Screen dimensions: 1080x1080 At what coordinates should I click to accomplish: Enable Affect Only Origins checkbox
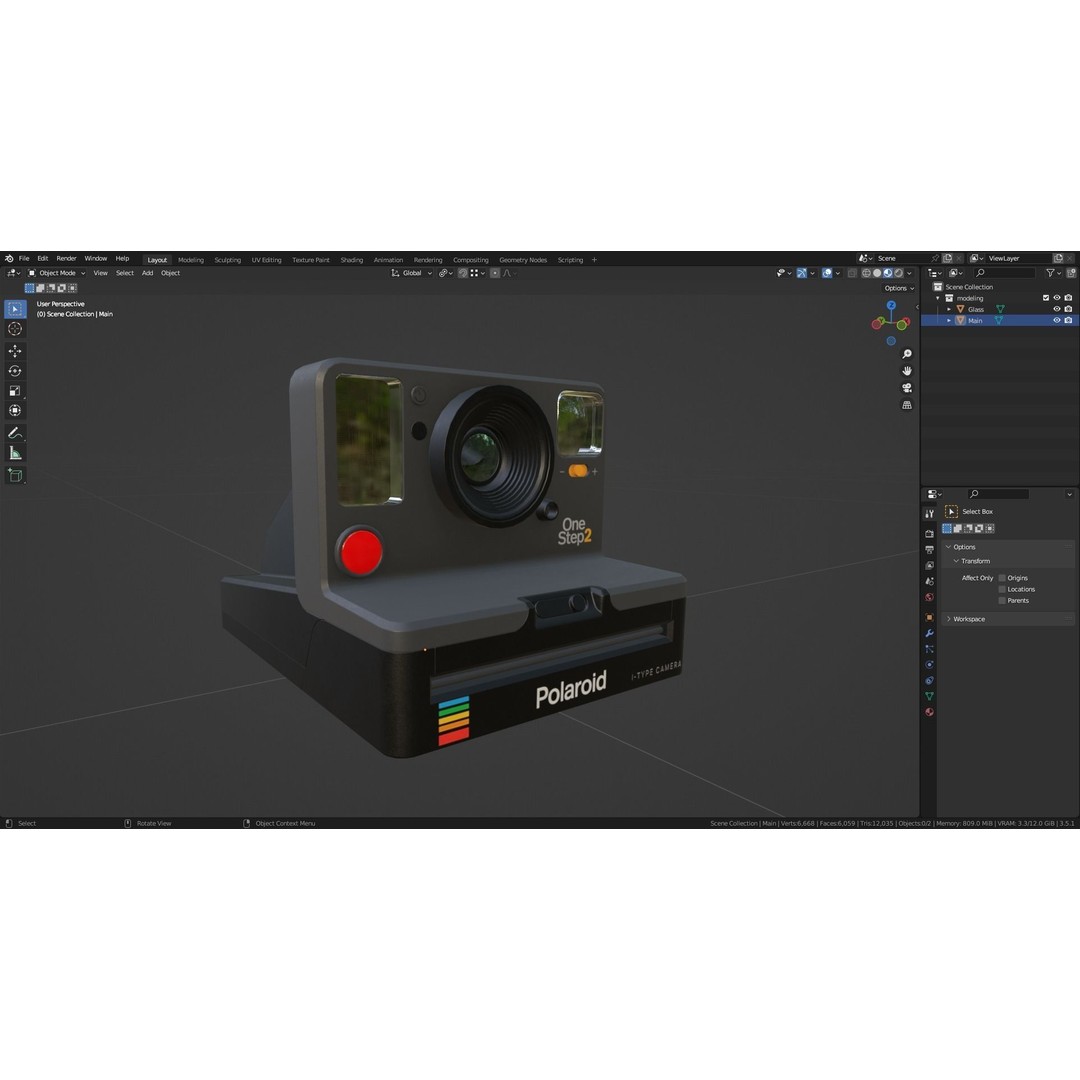click(x=1002, y=579)
